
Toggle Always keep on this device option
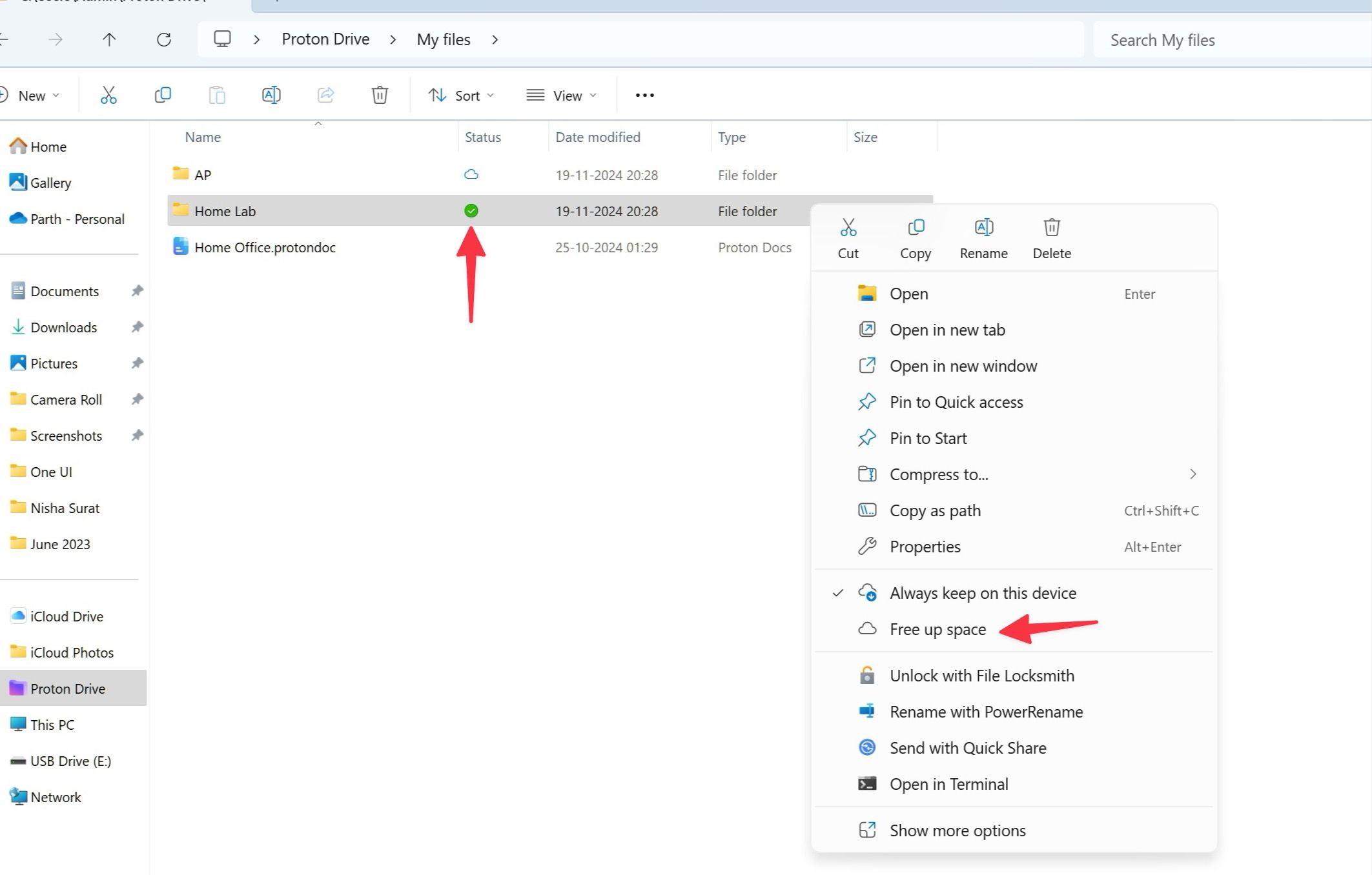coord(983,593)
